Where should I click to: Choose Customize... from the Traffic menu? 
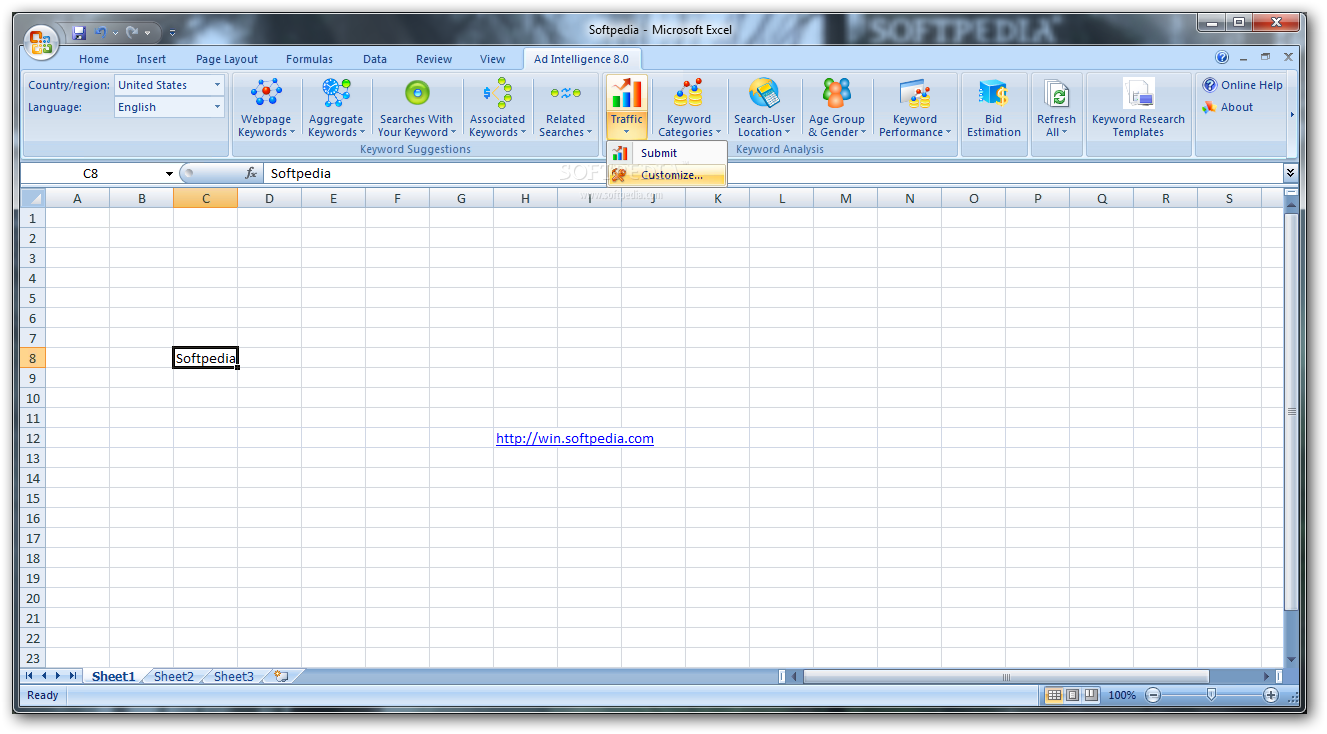point(667,175)
